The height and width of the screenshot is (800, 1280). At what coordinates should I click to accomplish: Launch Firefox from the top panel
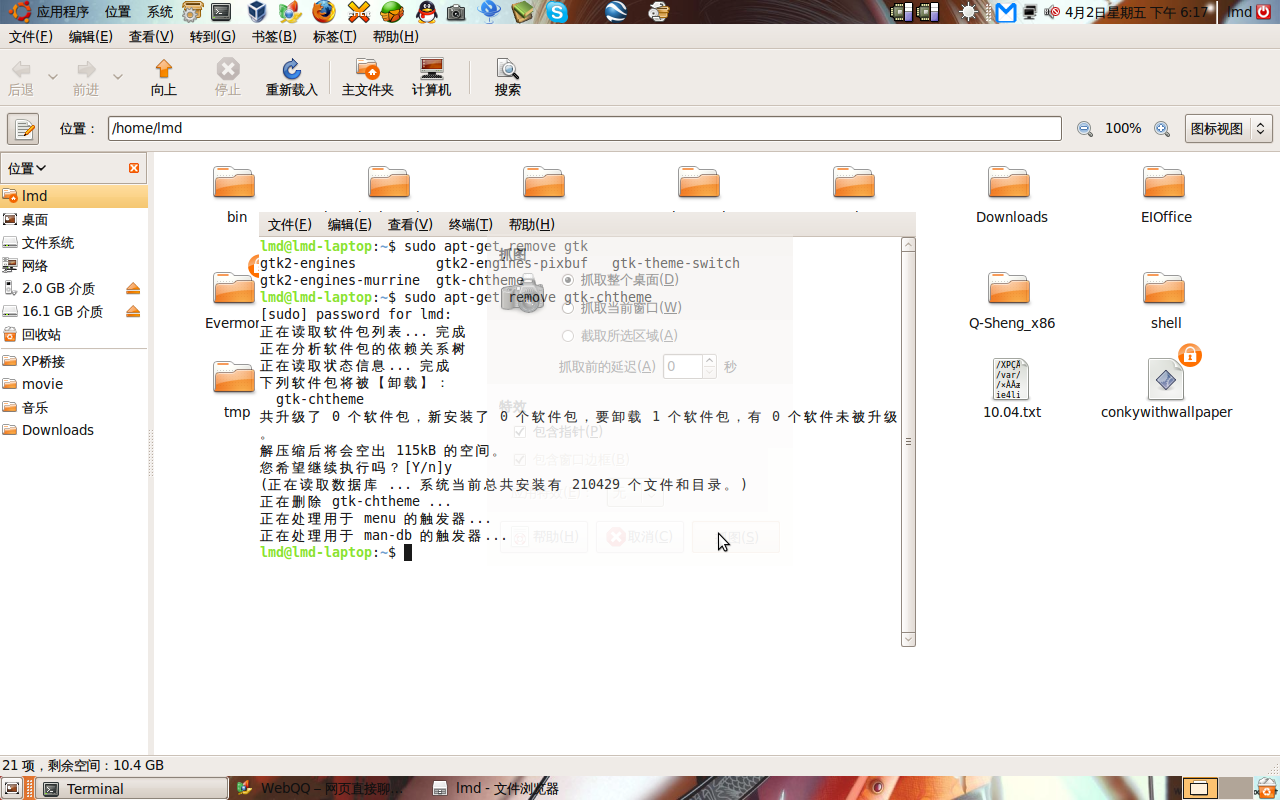coord(324,12)
